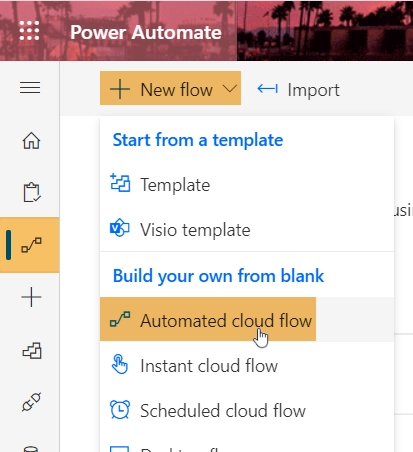Click the Scheduled cloud flow clock icon
413x452 pixels.
coord(120,409)
